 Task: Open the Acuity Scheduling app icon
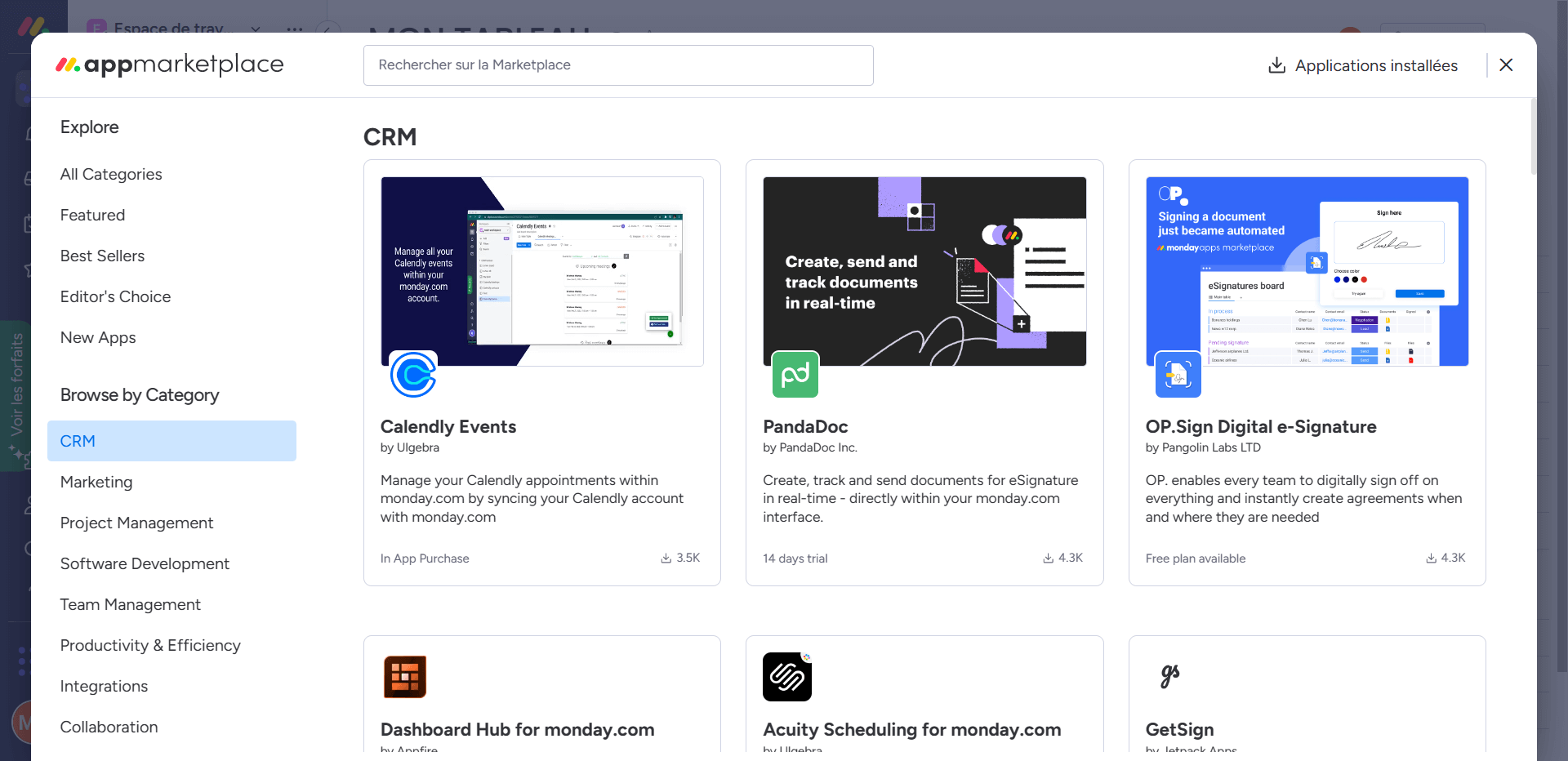pyautogui.click(x=786, y=677)
